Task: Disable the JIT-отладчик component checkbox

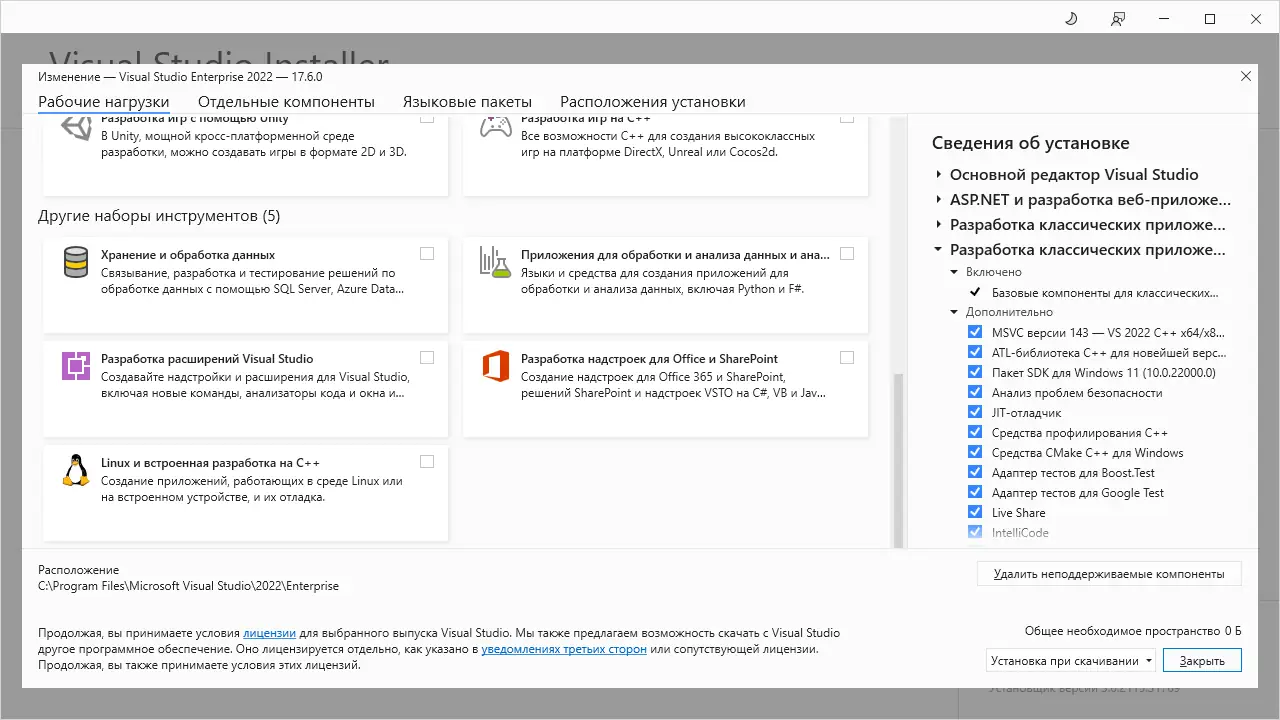Action: click(975, 412)
